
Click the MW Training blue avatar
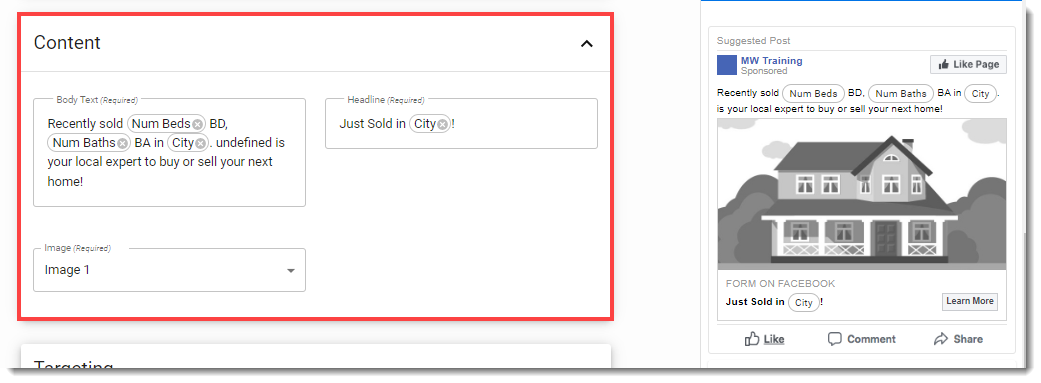click(727, 65)
